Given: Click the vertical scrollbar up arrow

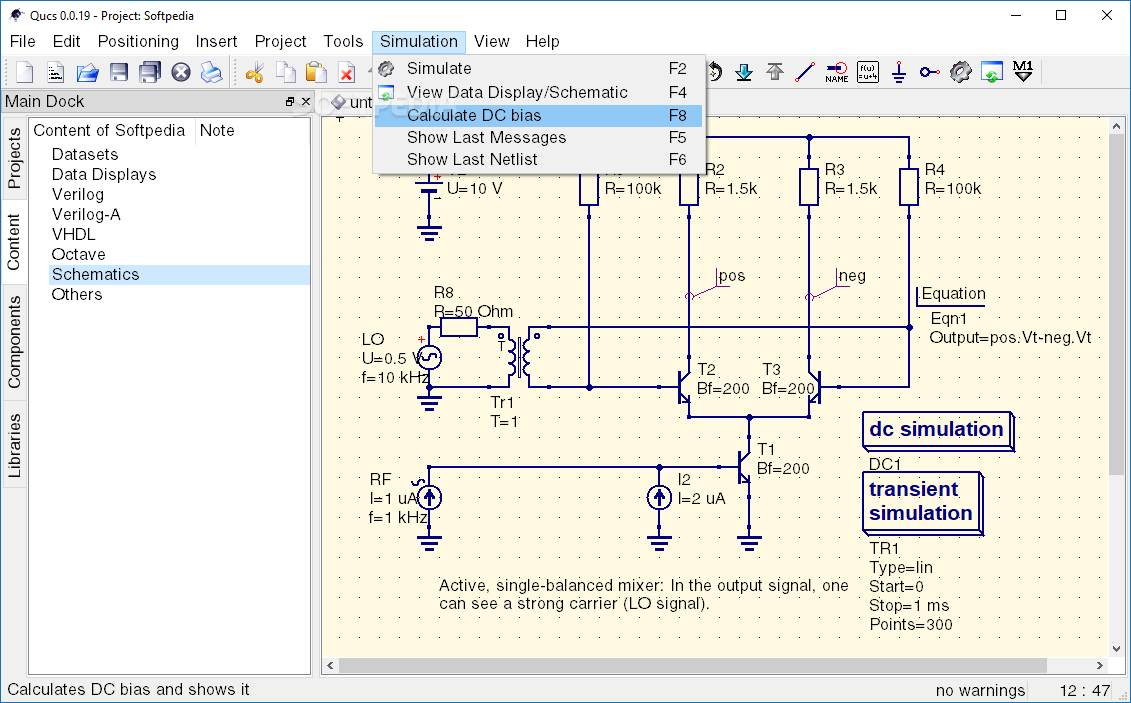Looking at the screenshot, I should coord(1117,125).
